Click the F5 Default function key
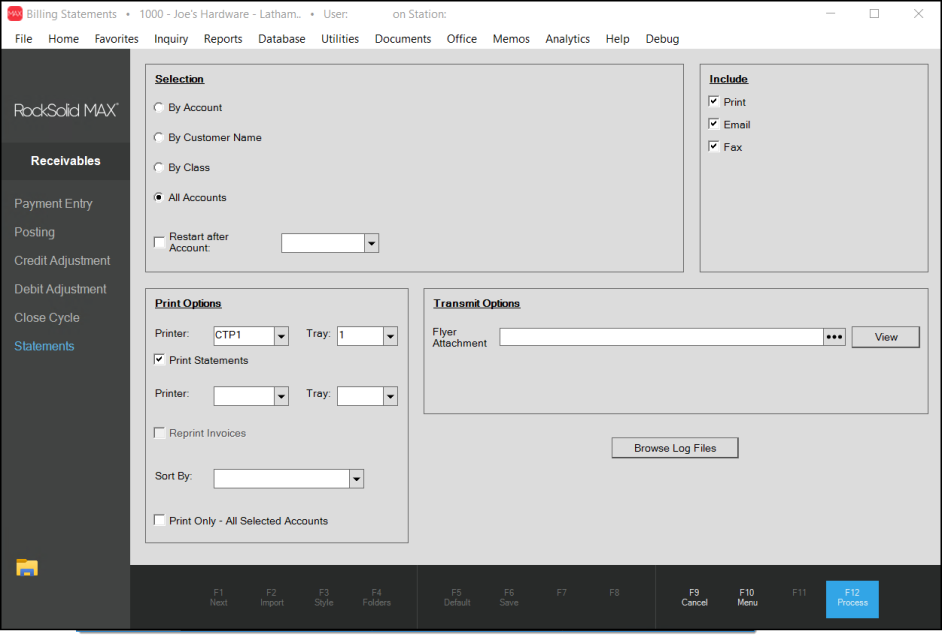 tap(457, 597)
